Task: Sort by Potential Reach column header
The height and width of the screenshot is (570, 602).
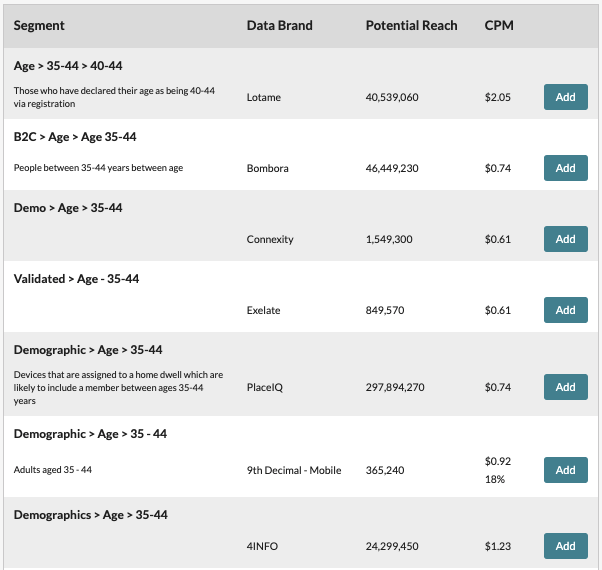Action: (411, 26)
